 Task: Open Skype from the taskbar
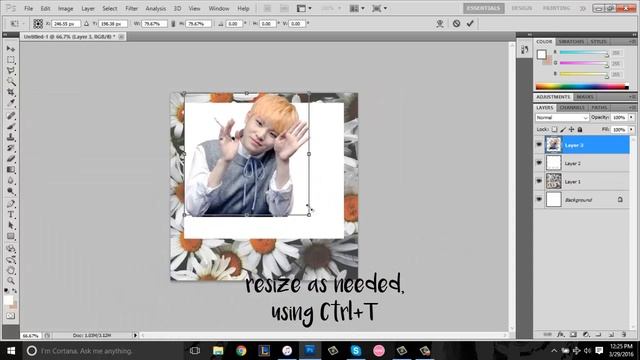point(356,350)
